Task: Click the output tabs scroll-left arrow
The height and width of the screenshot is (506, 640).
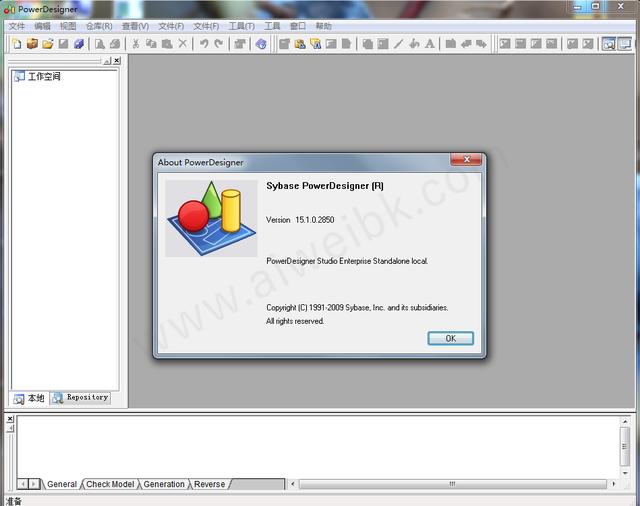Action: pos(23,484)
